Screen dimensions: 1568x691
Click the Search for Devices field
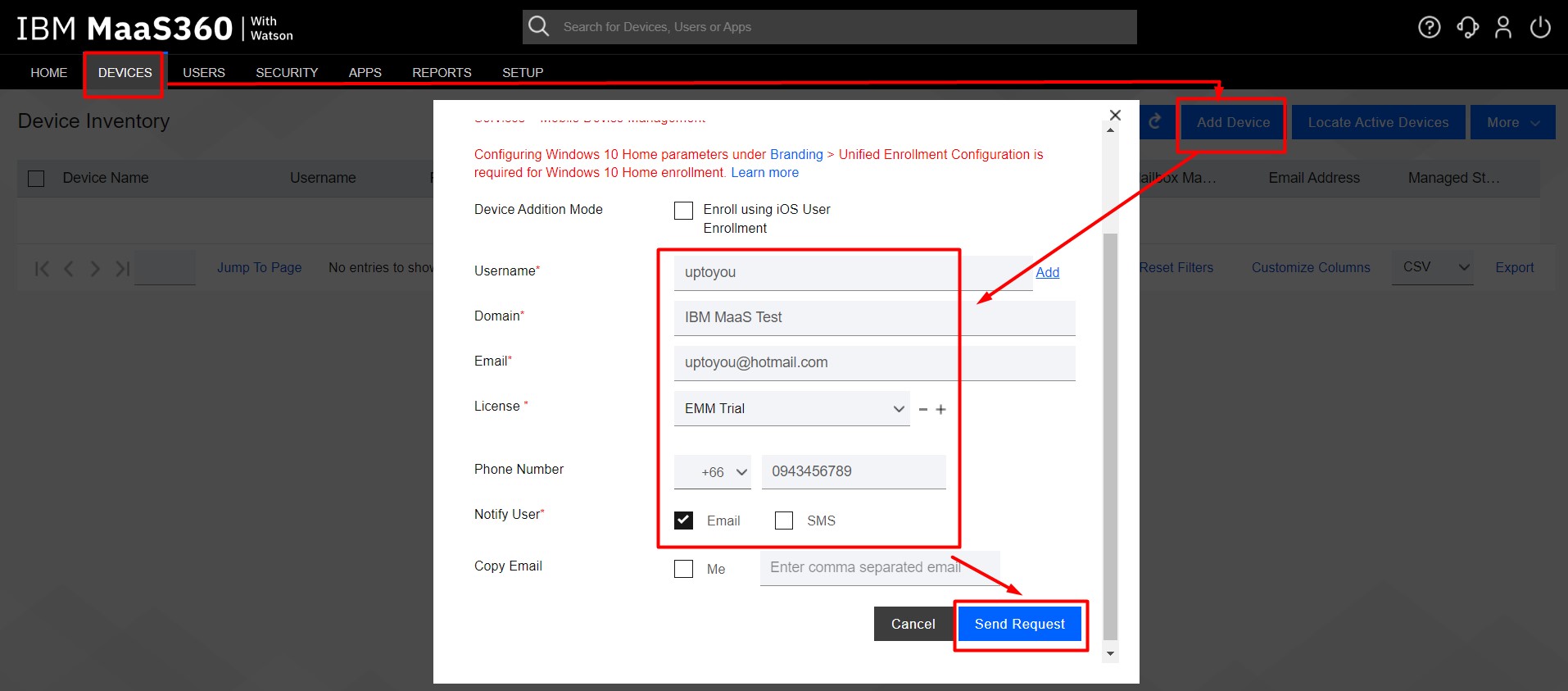[x=829, y=27]
